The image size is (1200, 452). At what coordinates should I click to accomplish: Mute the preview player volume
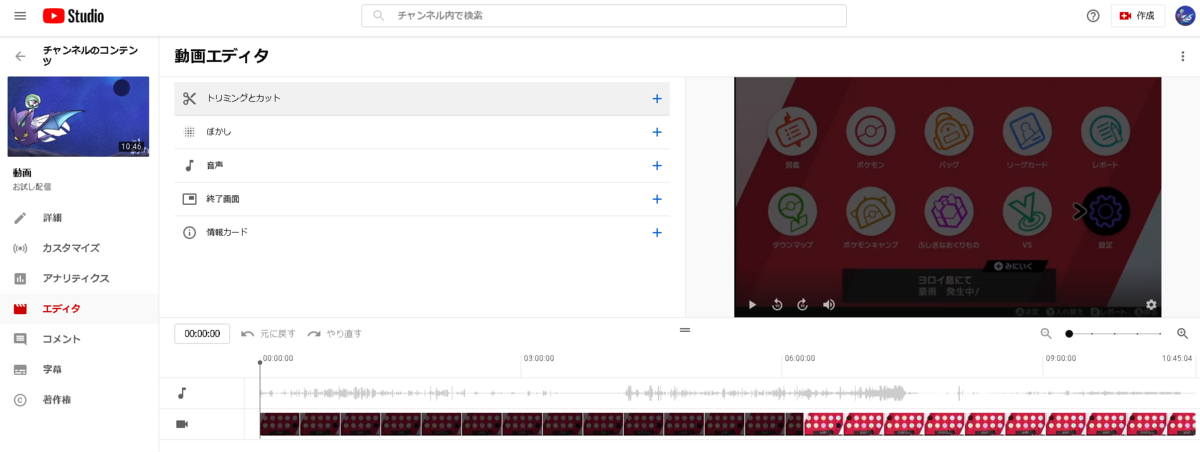coord(829,304)
